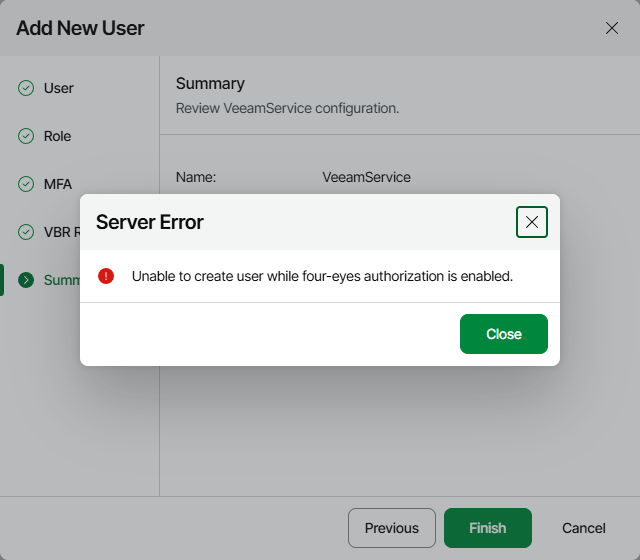The width and height of the screenshot is (640, 560).
Task: Click the green Close button
Action: [504, 334]
